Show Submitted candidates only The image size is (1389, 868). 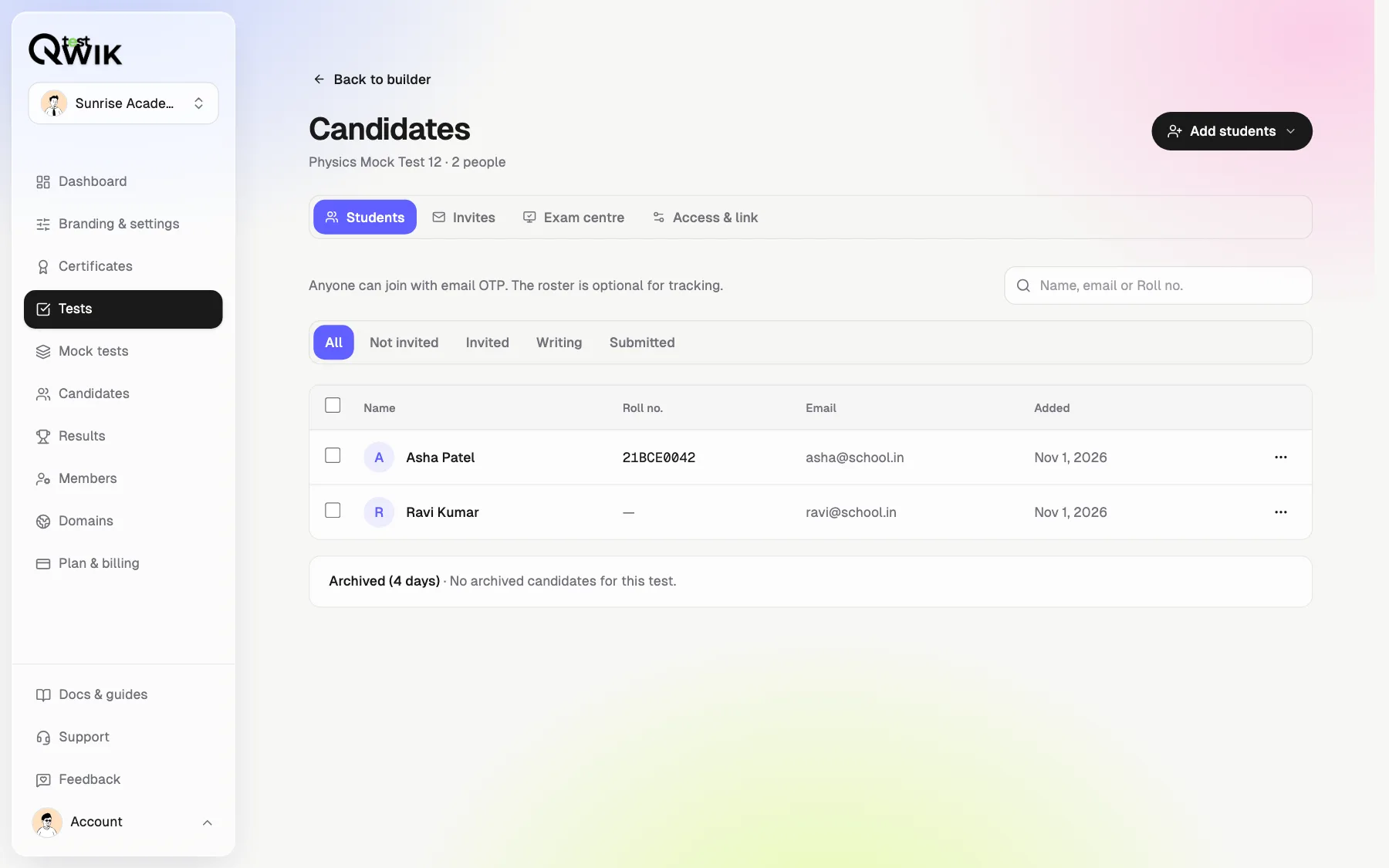point(642,343)
